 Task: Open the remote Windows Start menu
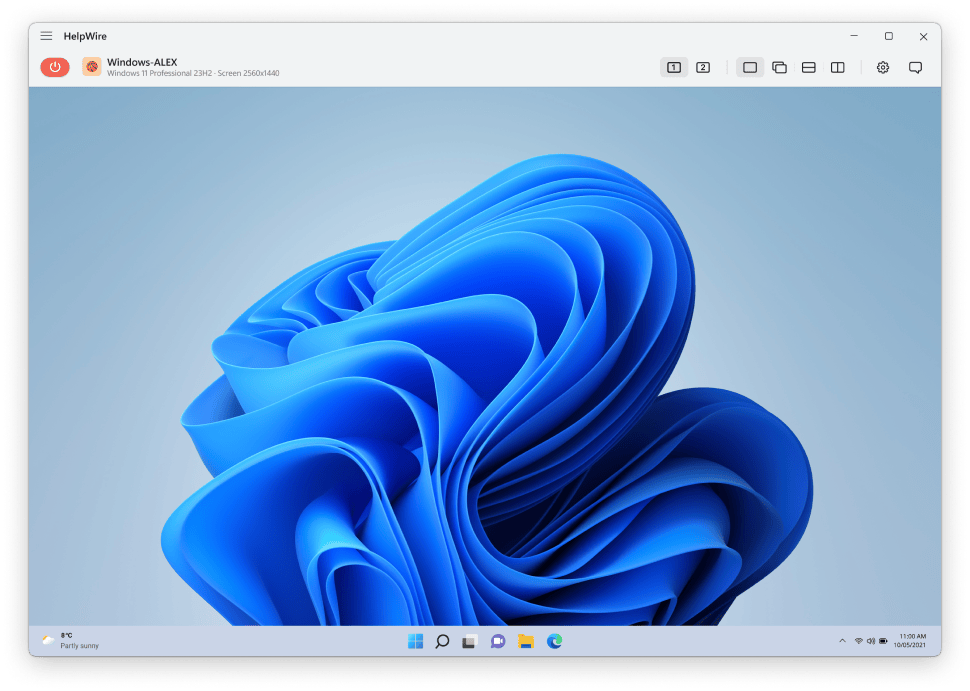[x=415, y=642]
